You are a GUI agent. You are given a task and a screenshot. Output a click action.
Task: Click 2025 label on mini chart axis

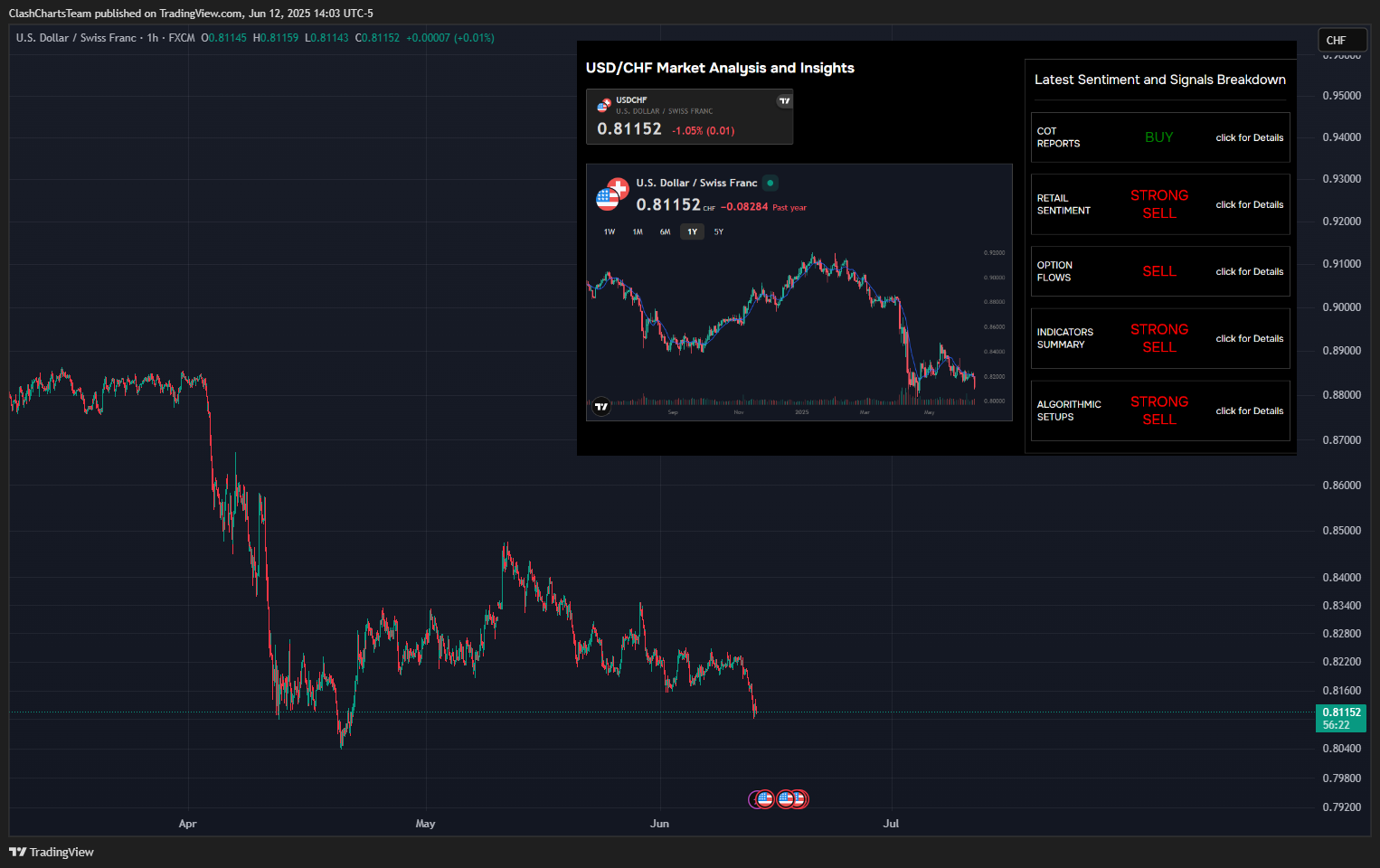[x=802, y=412]
